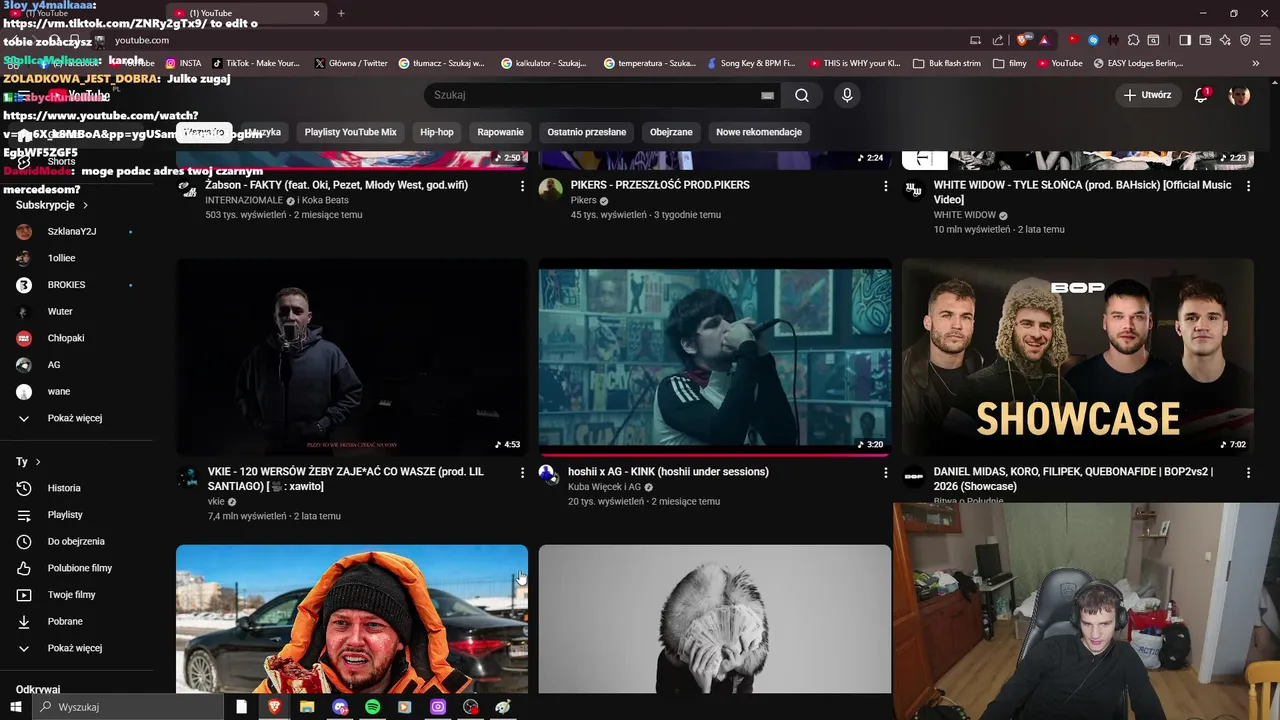The height and width of the screenshot is (720, 1280).
Task: Open TikTok bookmark in bookmarks bar
Action: 254,63
